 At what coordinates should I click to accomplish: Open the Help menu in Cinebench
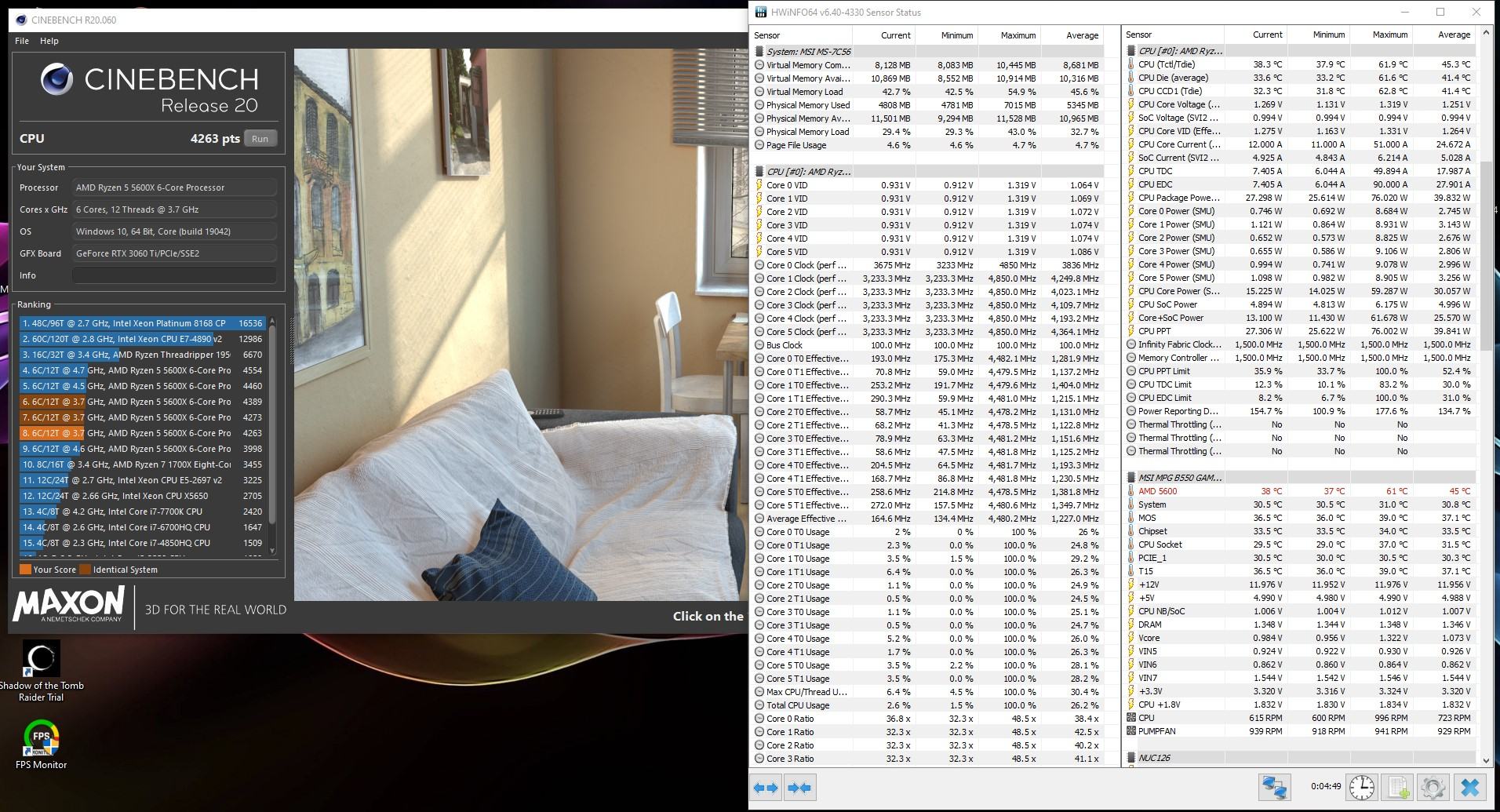pyautogui.click(x=49, y=41)
